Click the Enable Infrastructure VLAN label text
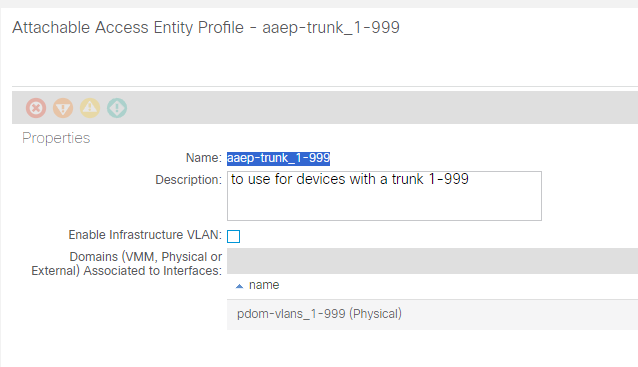The width and height of the screenshot is (638, 367). point(145,235)
